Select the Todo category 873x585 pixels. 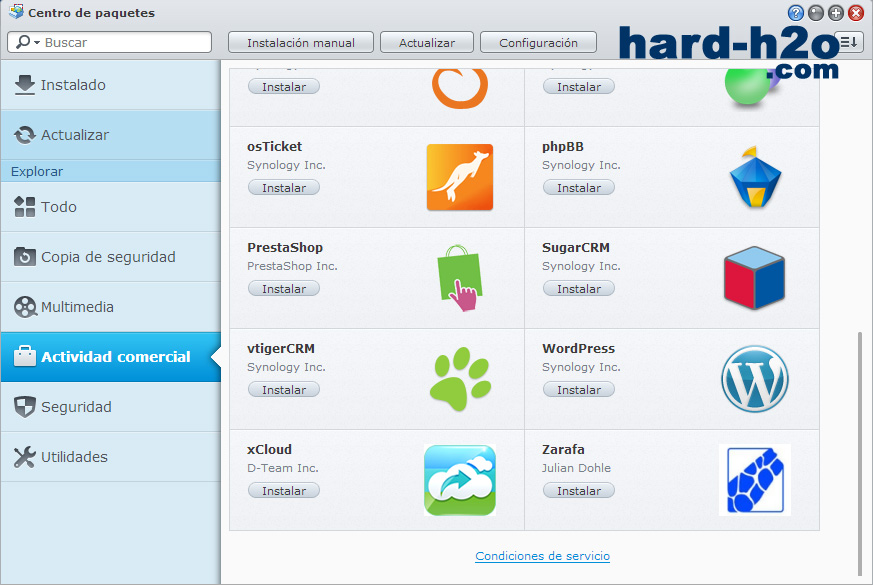111,207
